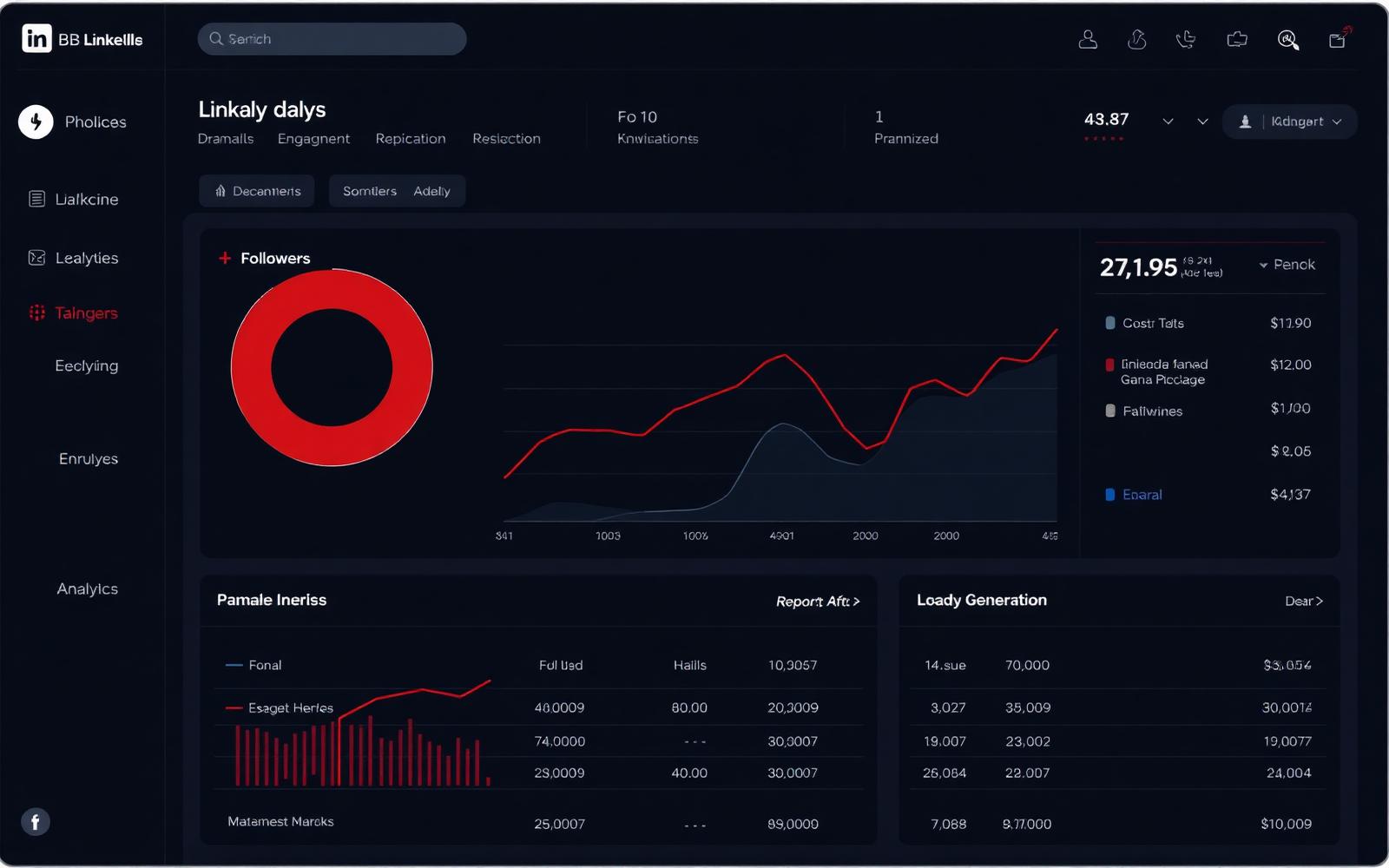Click the Fo 10 Knwications stat

pos(657,127)
